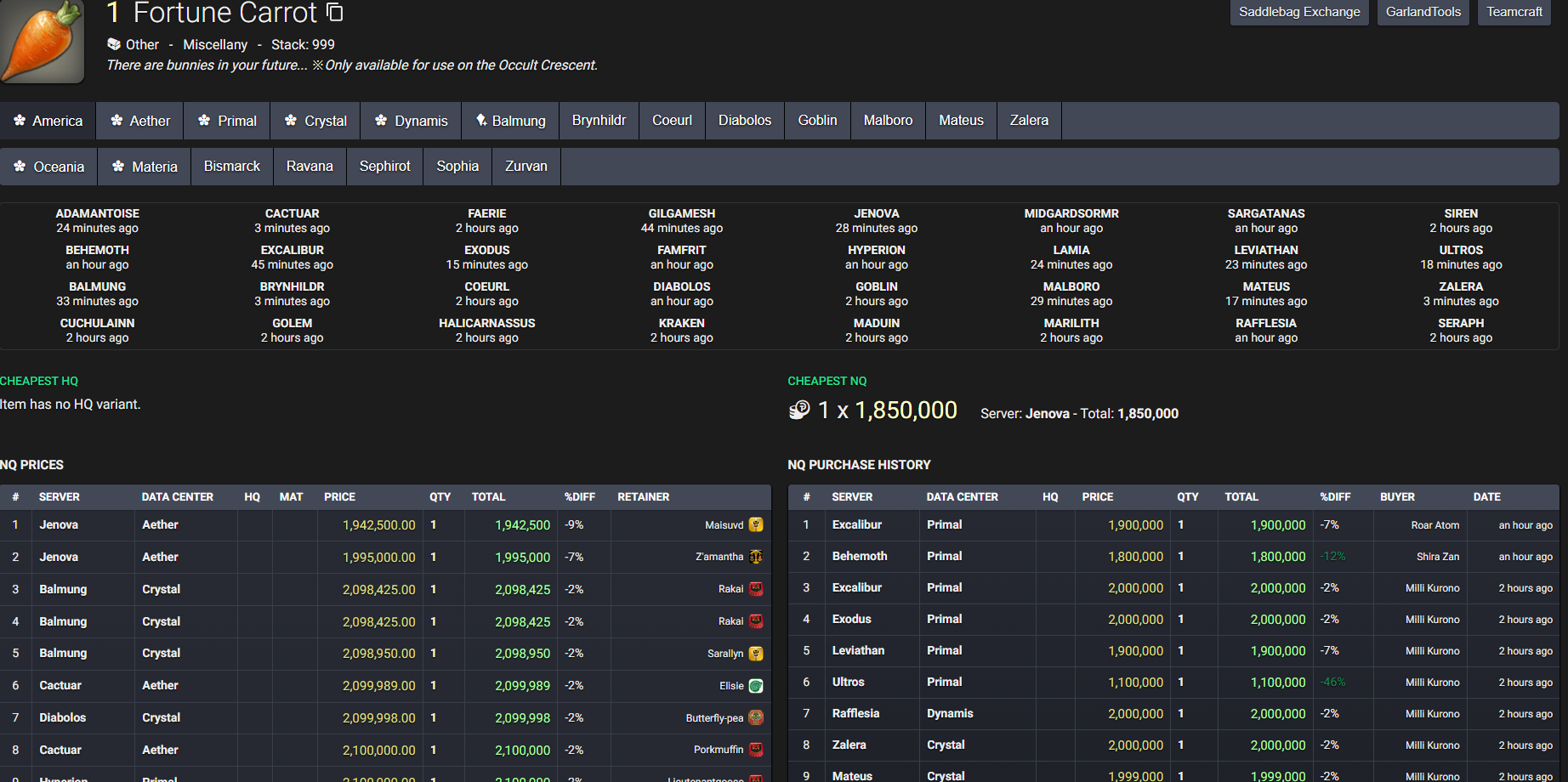The image size is (1568, 782).
Task: Click the BUYER column header
Action: click(1397, 497)
